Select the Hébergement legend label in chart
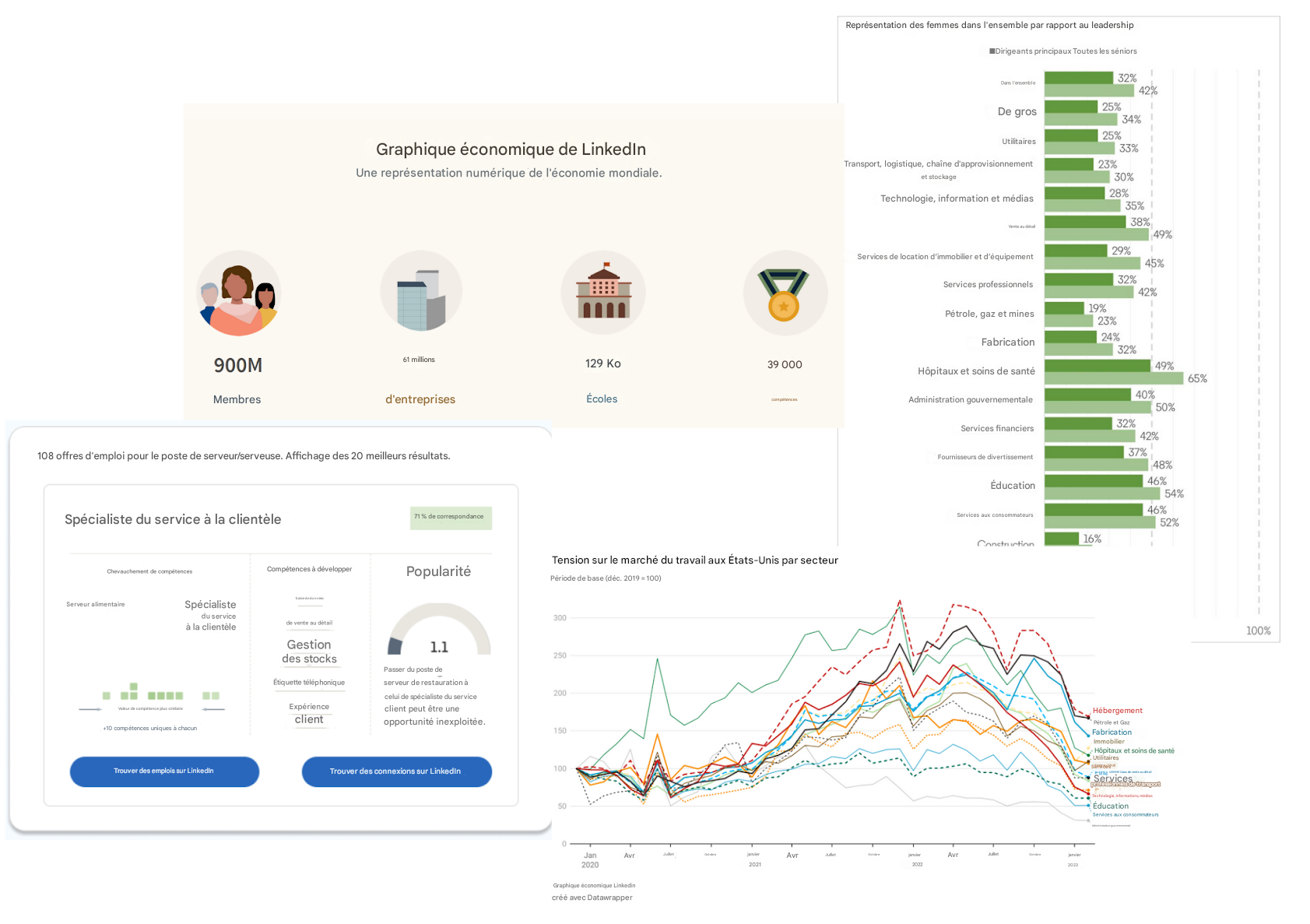 (1117, 711)
